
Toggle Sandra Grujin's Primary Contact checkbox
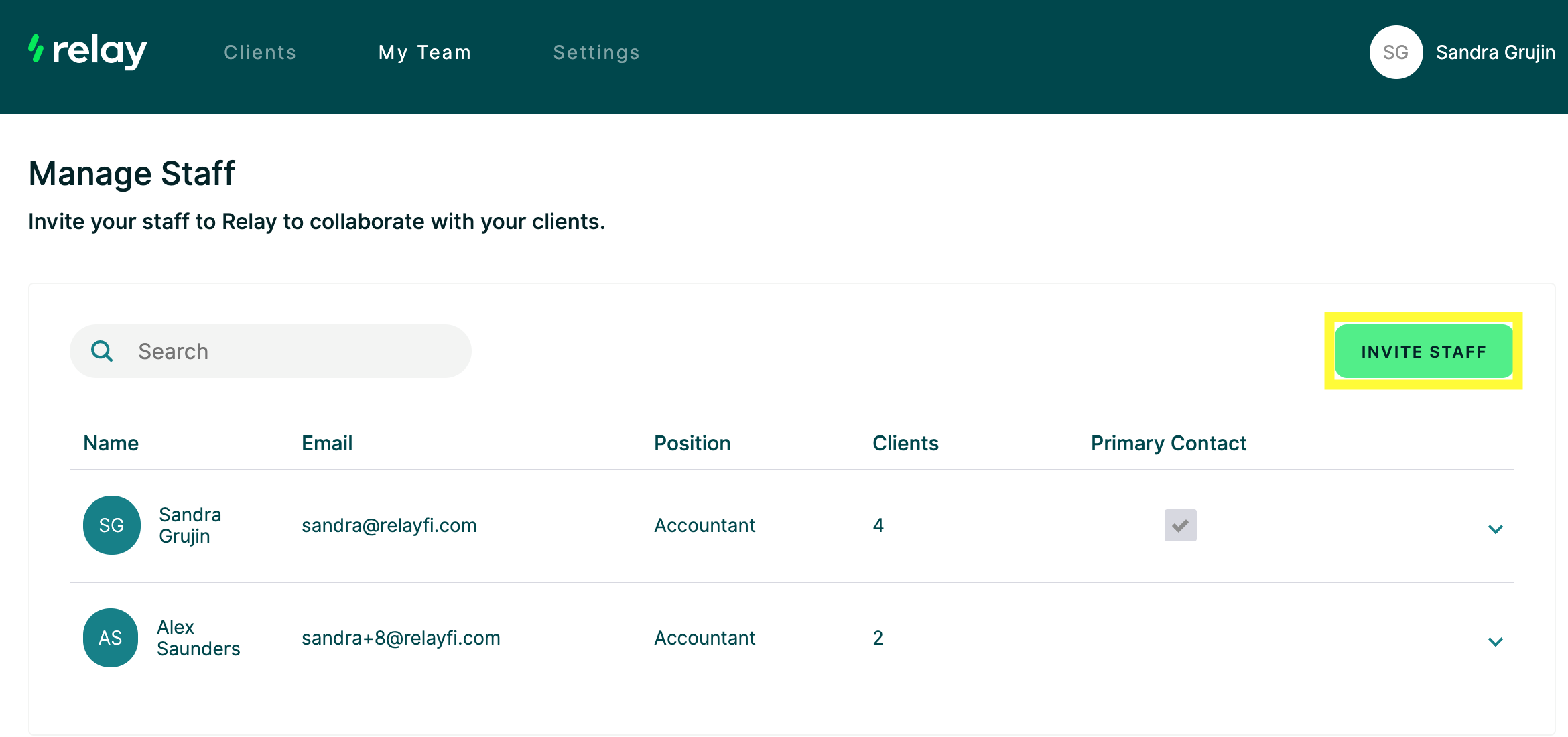[x=1180, y=525]
